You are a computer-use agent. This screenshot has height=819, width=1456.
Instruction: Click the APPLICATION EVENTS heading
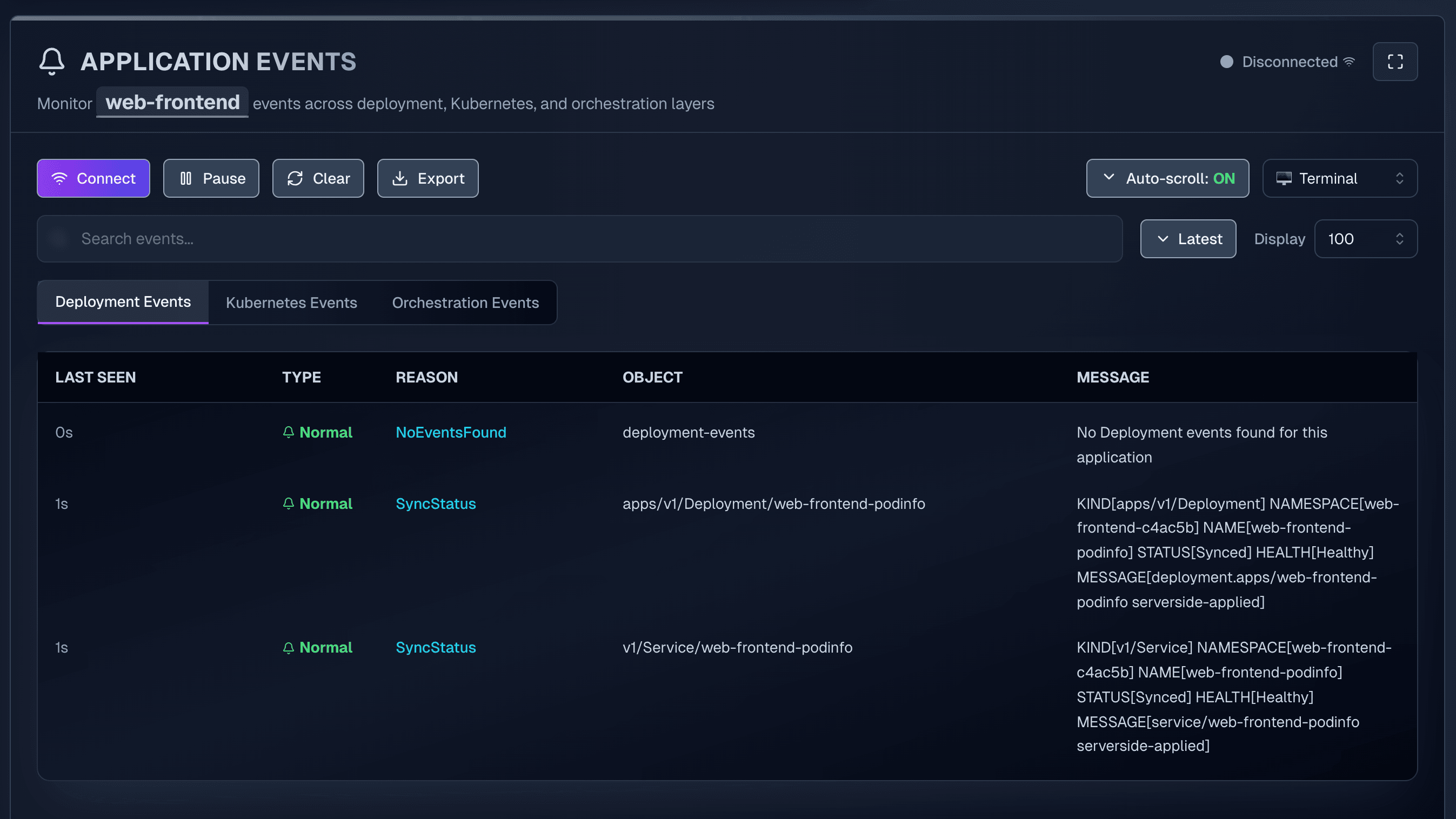click(x=218, y=62)
